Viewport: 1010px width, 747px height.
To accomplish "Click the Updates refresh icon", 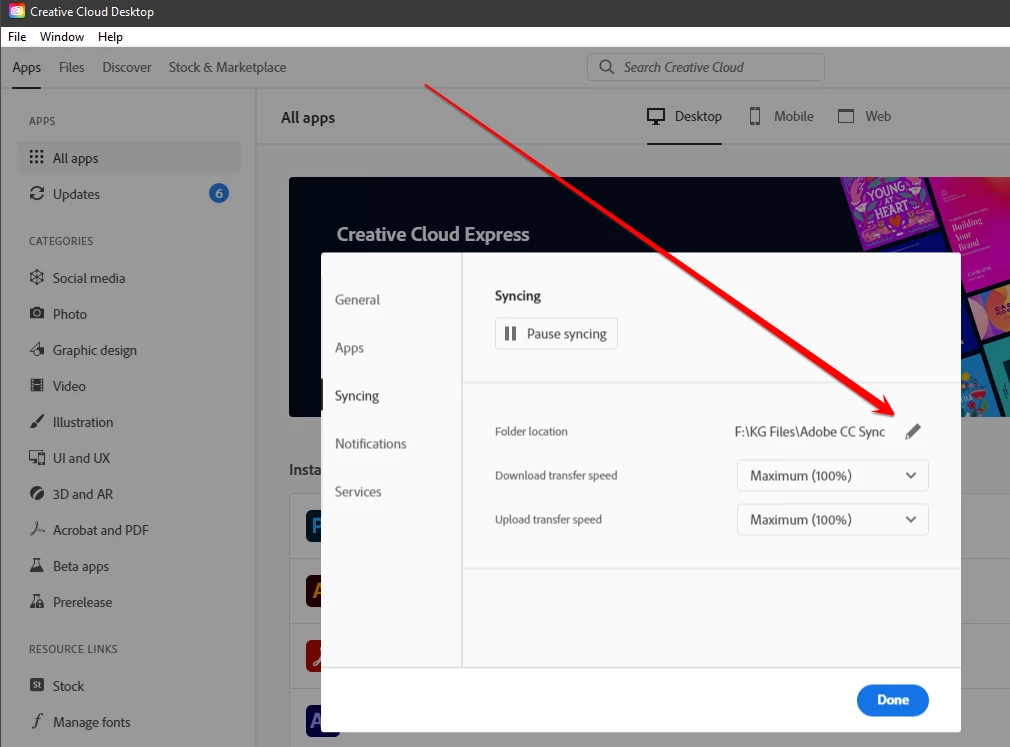I will [x=37, y=193].
